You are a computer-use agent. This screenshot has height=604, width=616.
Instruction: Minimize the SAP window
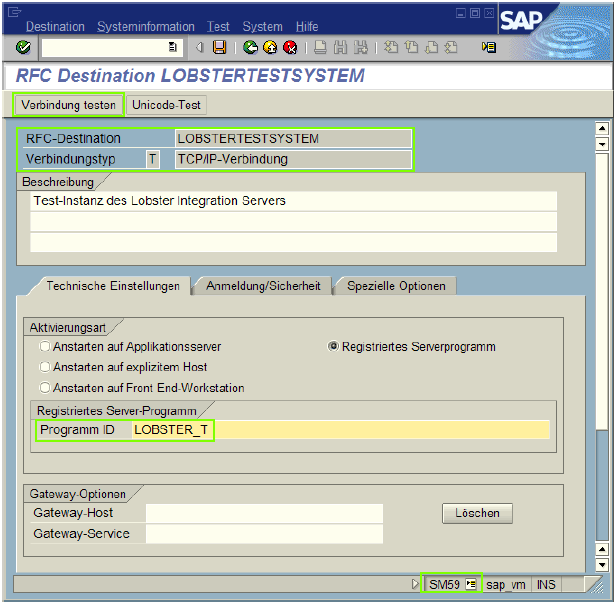point(461,13)
